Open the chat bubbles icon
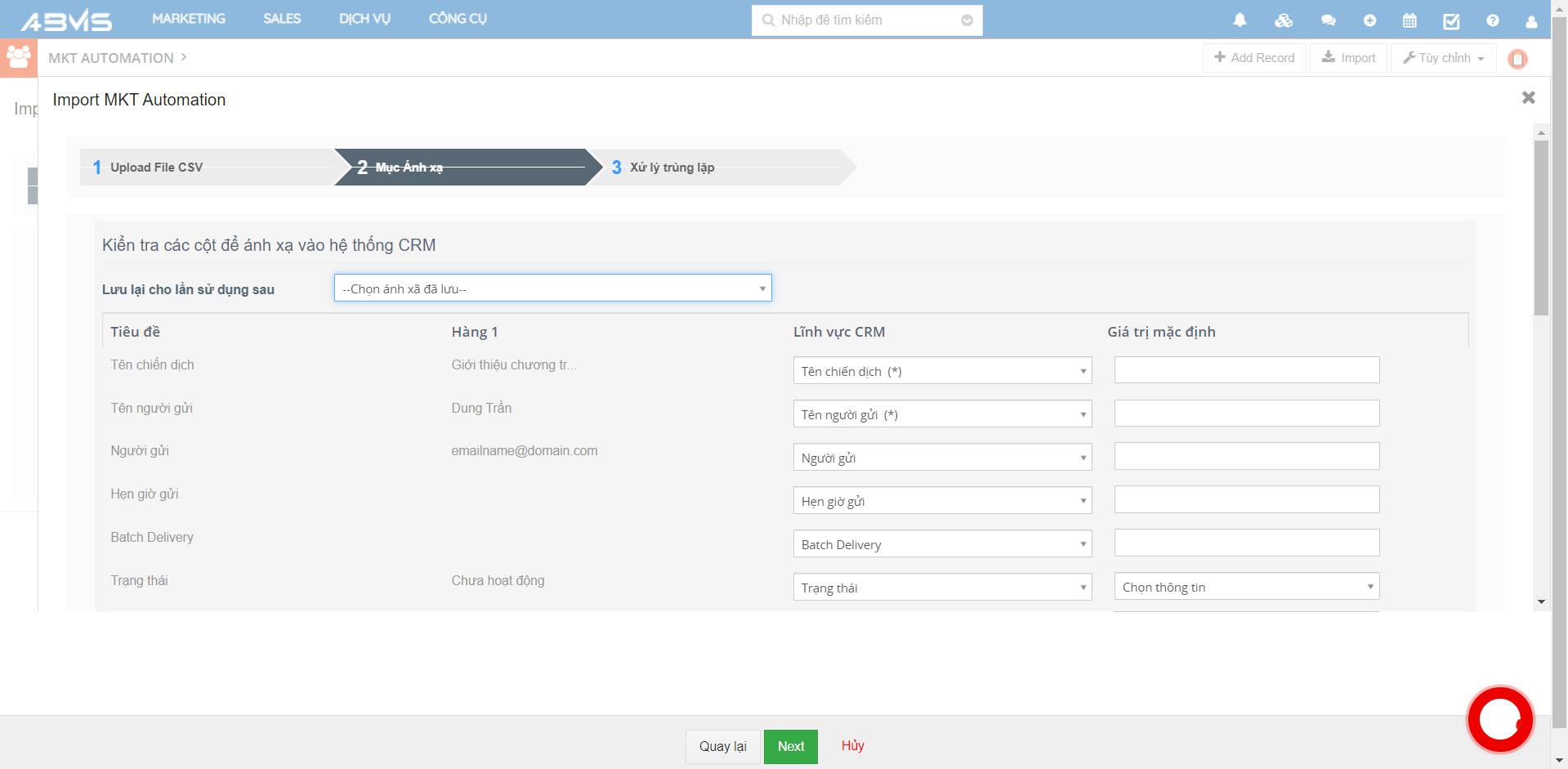Viewport: 1568px width, 769px height. (x=1328, y=20)
